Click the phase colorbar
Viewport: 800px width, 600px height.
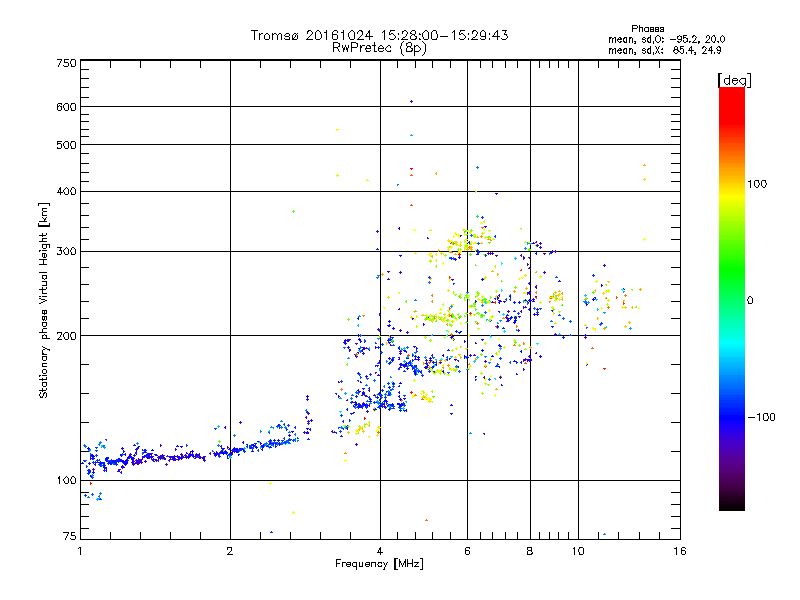tap(732, 298)
